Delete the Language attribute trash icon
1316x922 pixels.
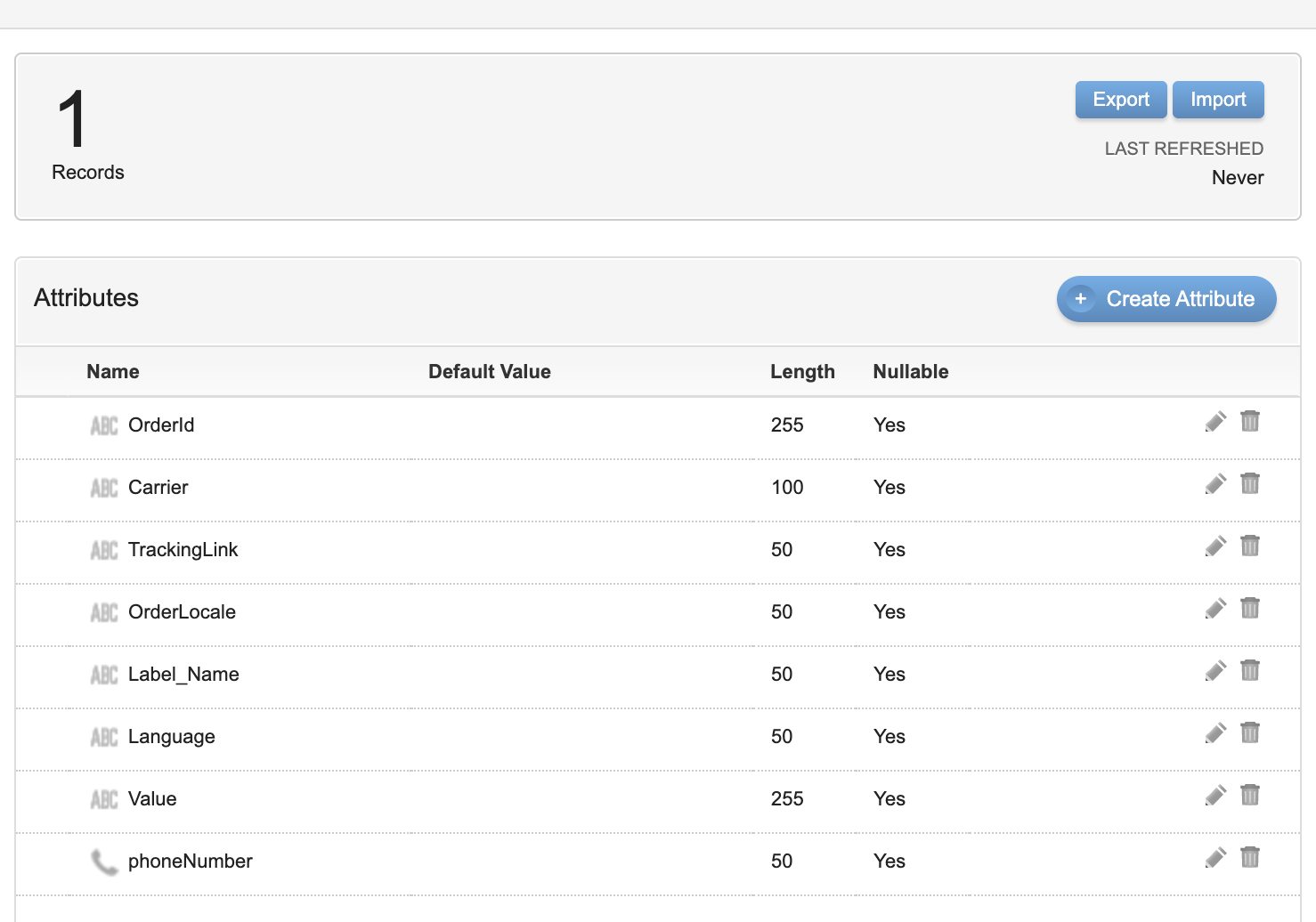click(1250, 732)
